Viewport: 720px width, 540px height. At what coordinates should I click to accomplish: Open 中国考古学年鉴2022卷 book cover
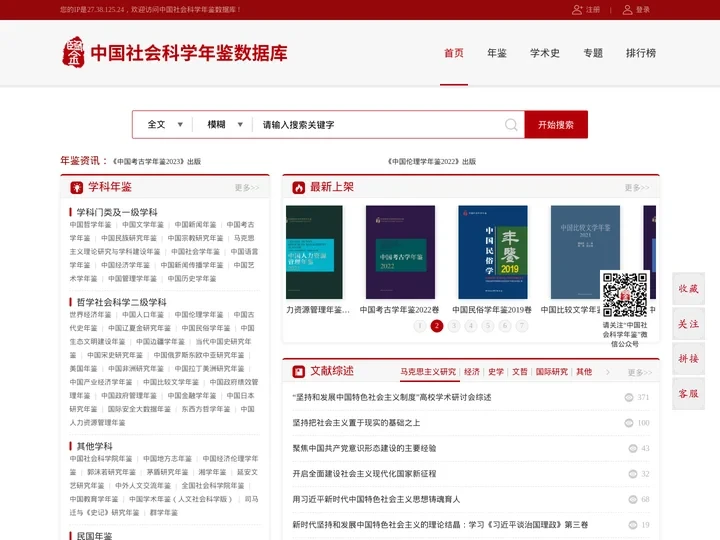point(400,252)
